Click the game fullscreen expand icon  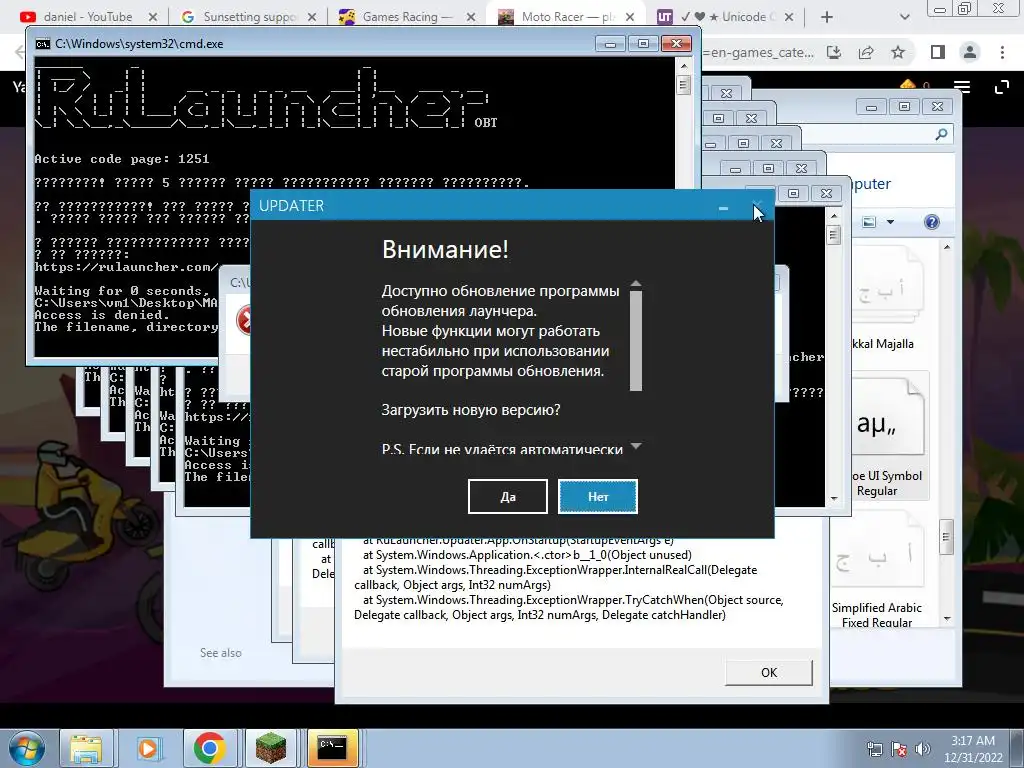pyautogui.click(x=1001, y=87)
